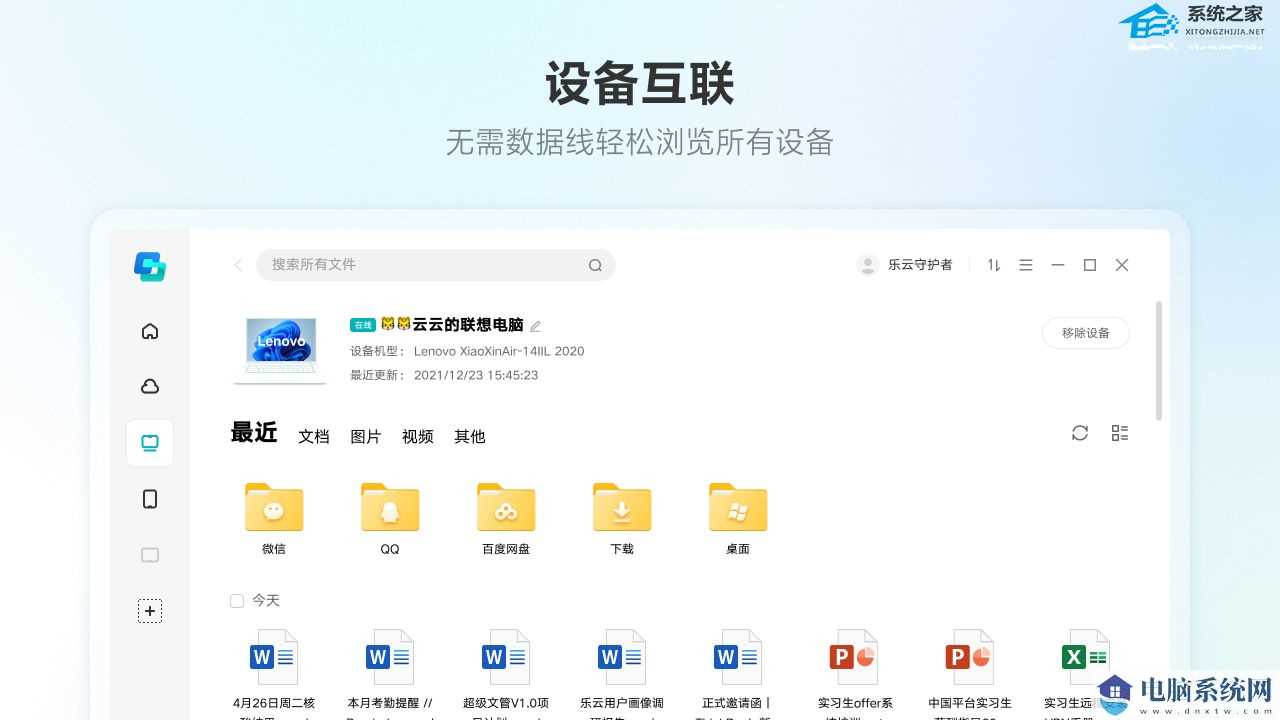1280x720 pixels.
Task: Edit device name with pencil icon
Action: (x=536, y=326)
